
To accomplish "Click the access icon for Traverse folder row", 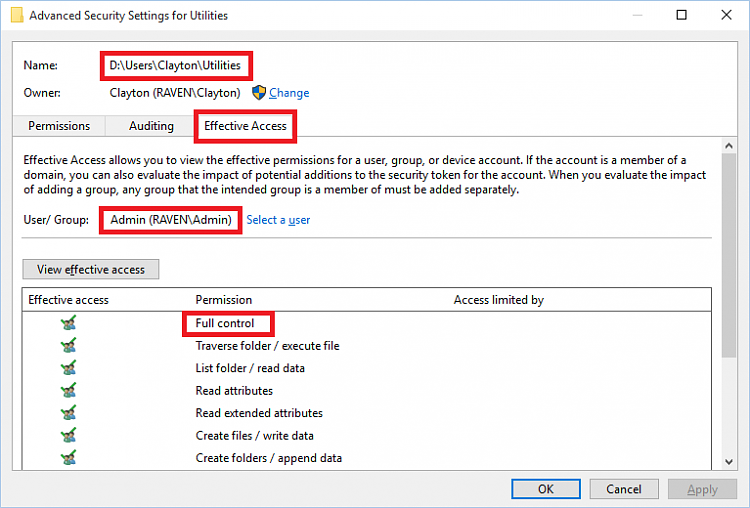I will pyautogui.click(x=68, y=345).
